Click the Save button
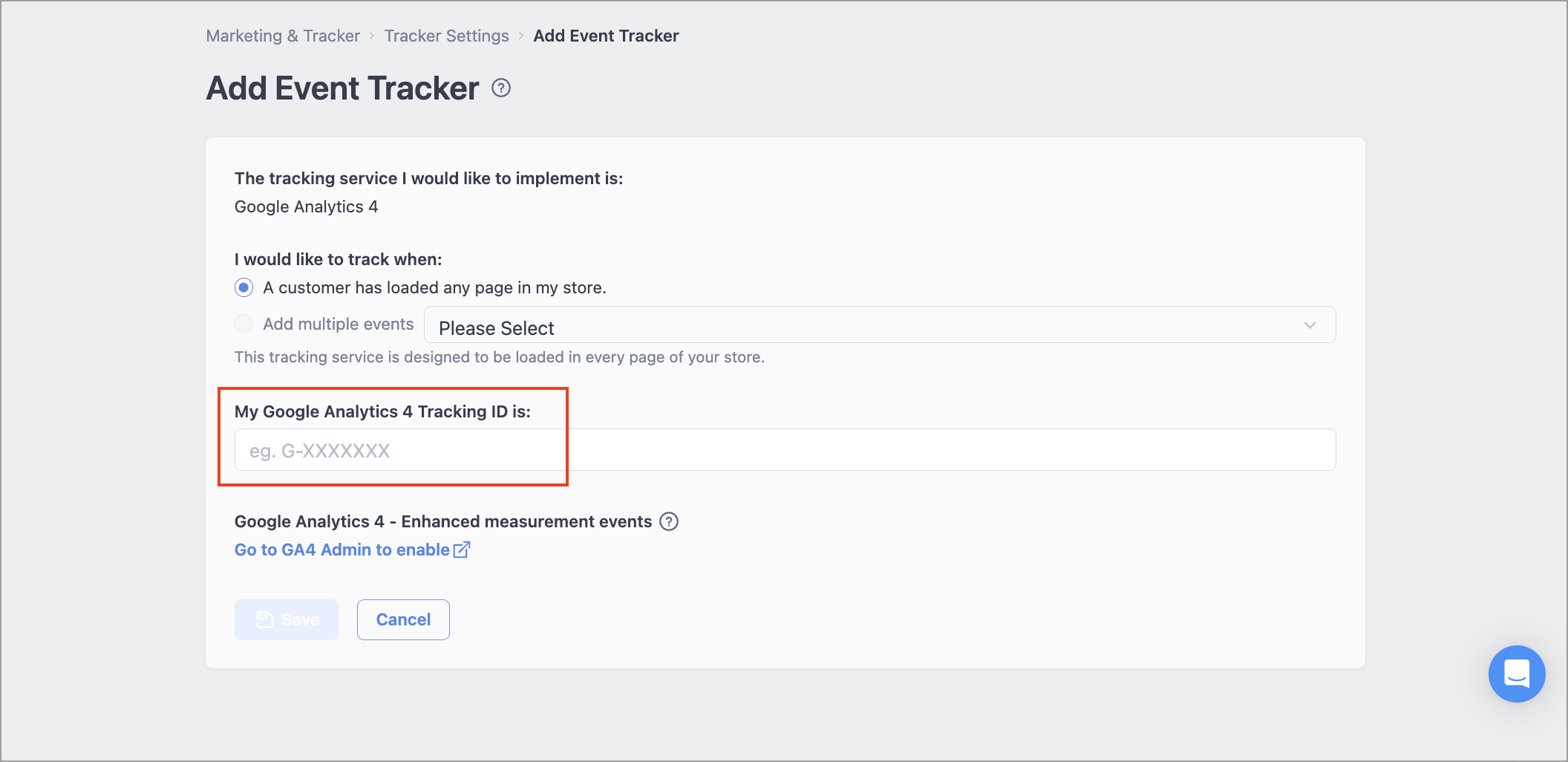1568x762 pixels. tap(287, 619)
